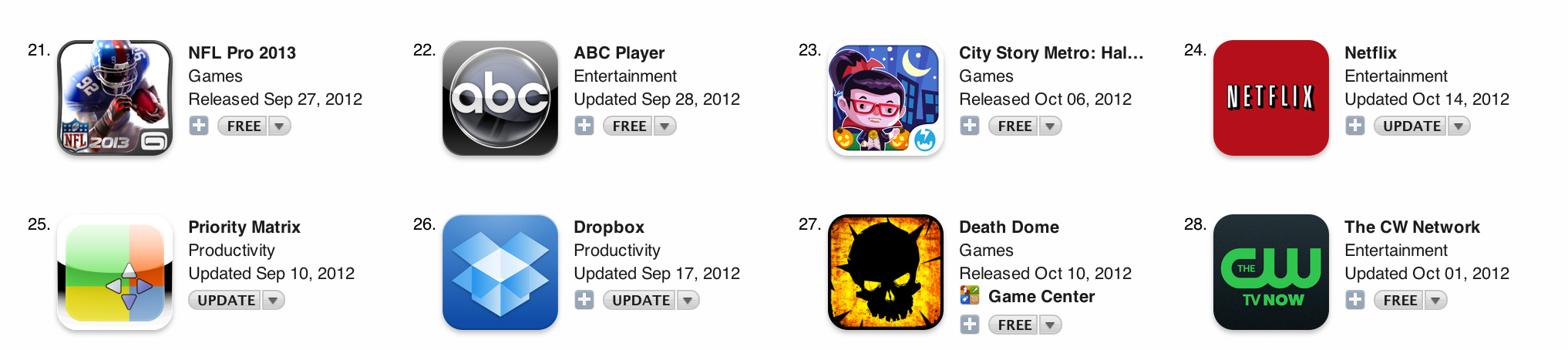This screenshot has width=1568, height=350.
Task: Open the Death Dome title link
Action: (1009, 227)
